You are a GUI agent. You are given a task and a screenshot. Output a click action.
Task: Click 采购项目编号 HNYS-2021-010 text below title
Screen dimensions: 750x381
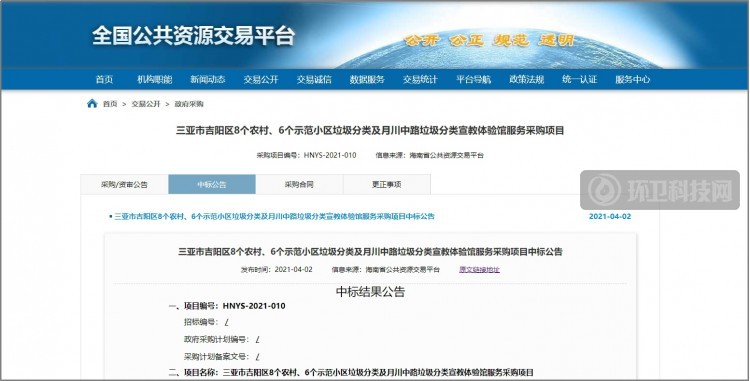[307, 155]
